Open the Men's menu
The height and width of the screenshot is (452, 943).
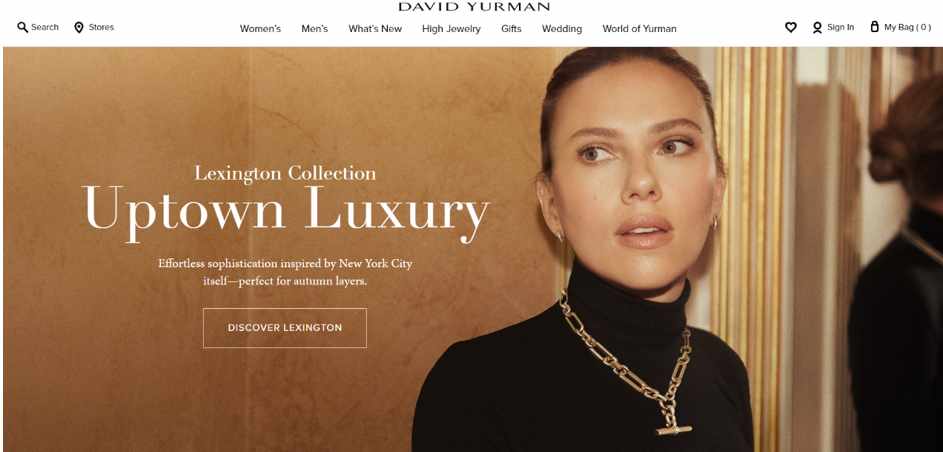click(x=315, y=28)
